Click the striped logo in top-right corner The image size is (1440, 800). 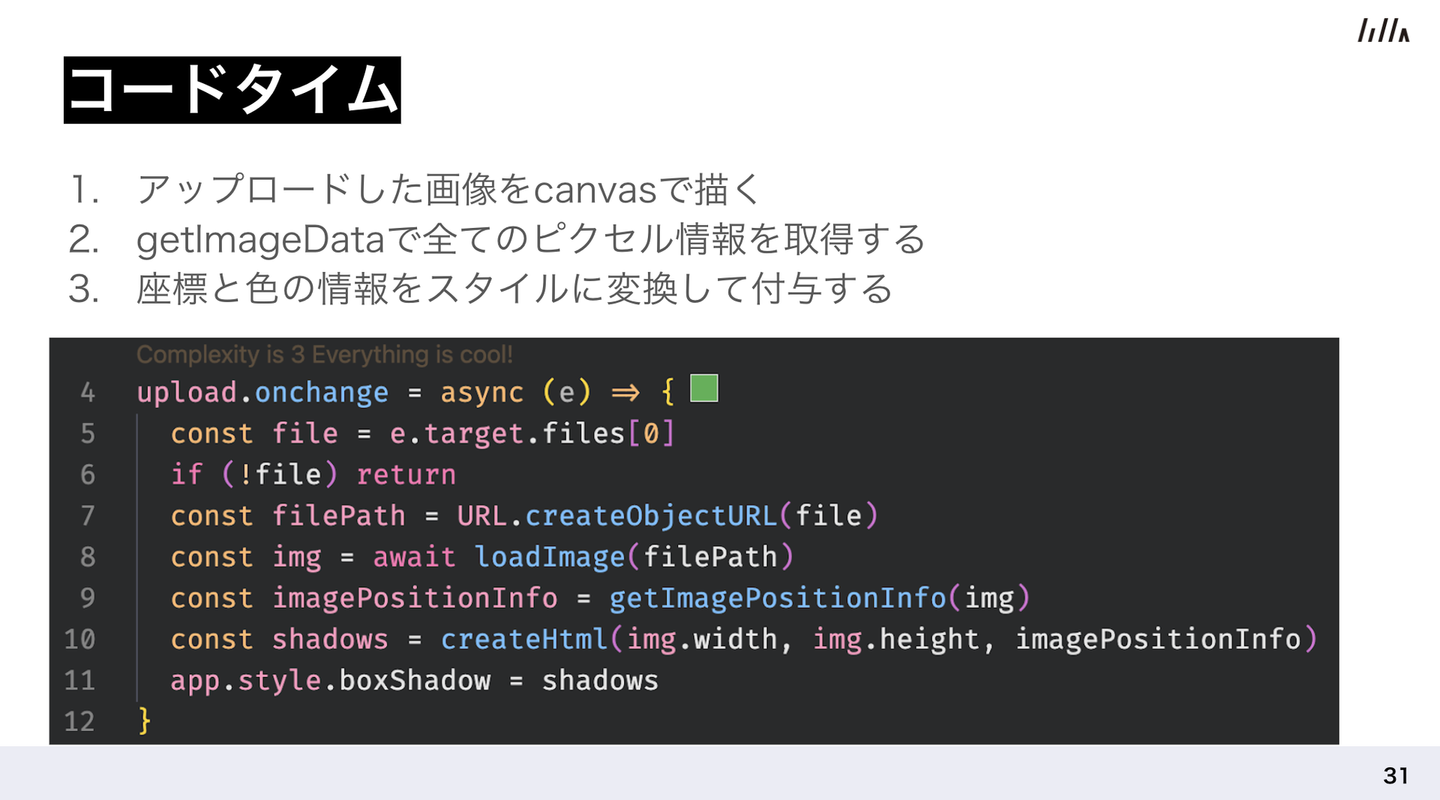[1383, 31]
